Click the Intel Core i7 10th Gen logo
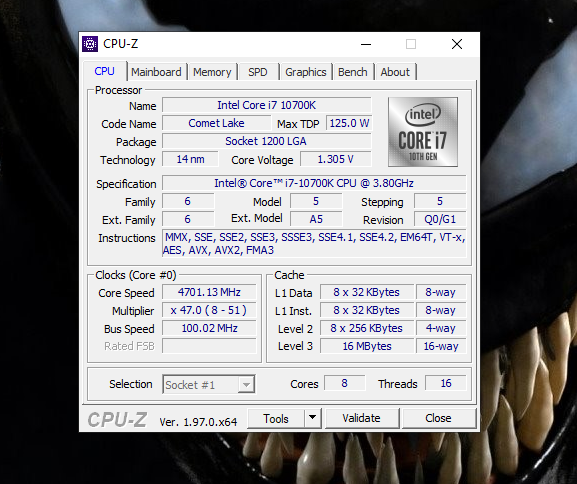 click(x=423, y=132)
